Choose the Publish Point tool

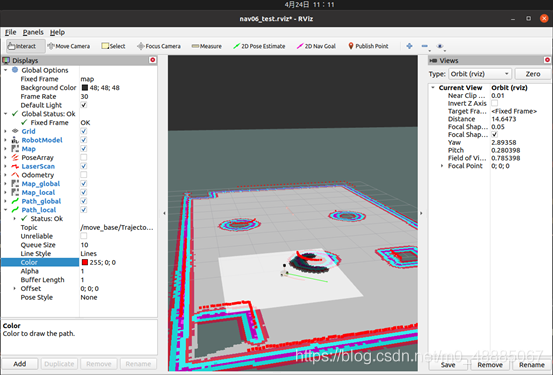tap(368, 46)
